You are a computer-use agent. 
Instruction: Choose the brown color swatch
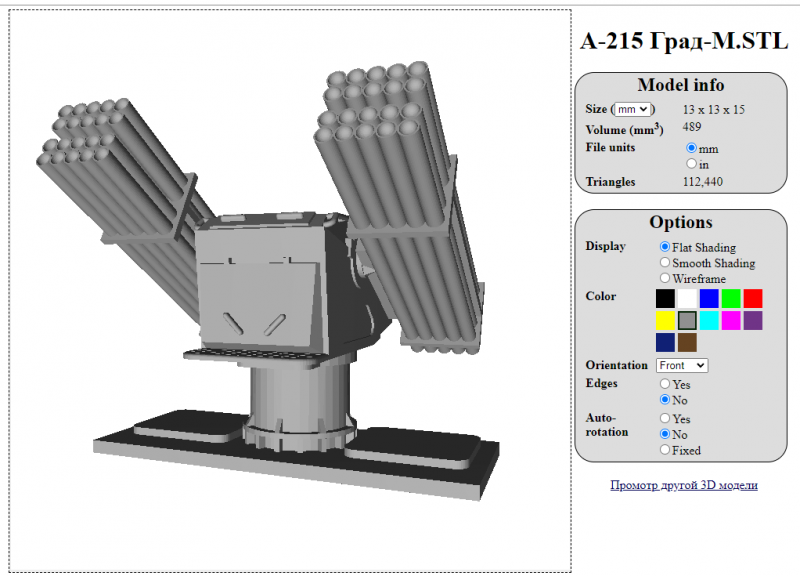687,342
